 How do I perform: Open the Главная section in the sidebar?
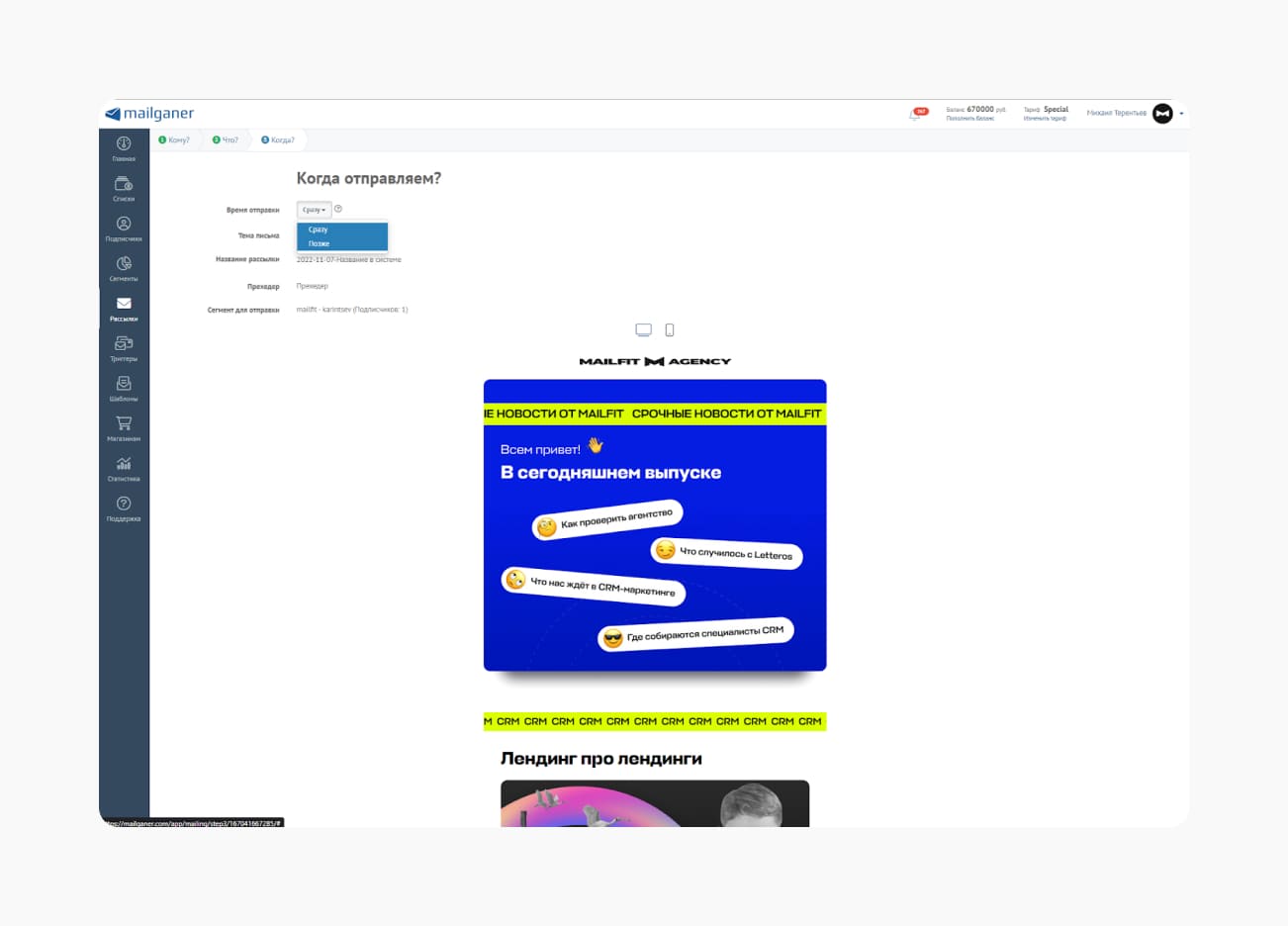tap(124, 148)
